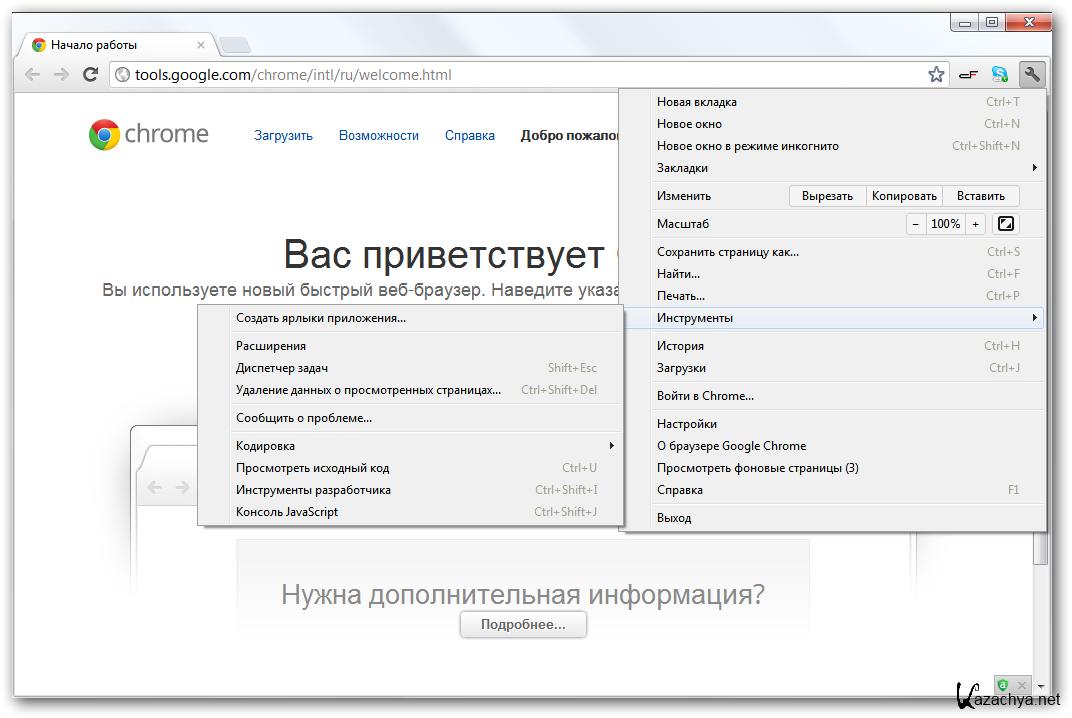The height and width of the screenshot is (718, 1072).
Task: Decrease zoom with the minus button
Action: [916, 224]
